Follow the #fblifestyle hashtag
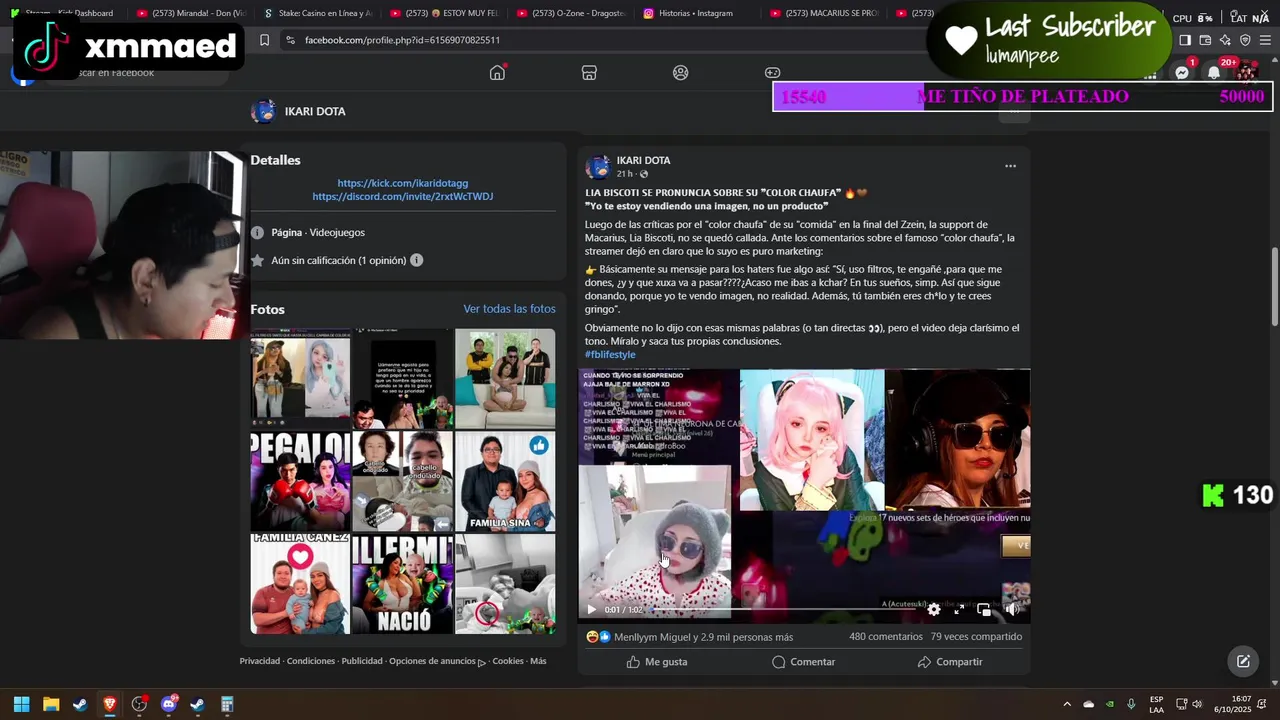This screenshot has height=720, width=1280. [610, 354]
